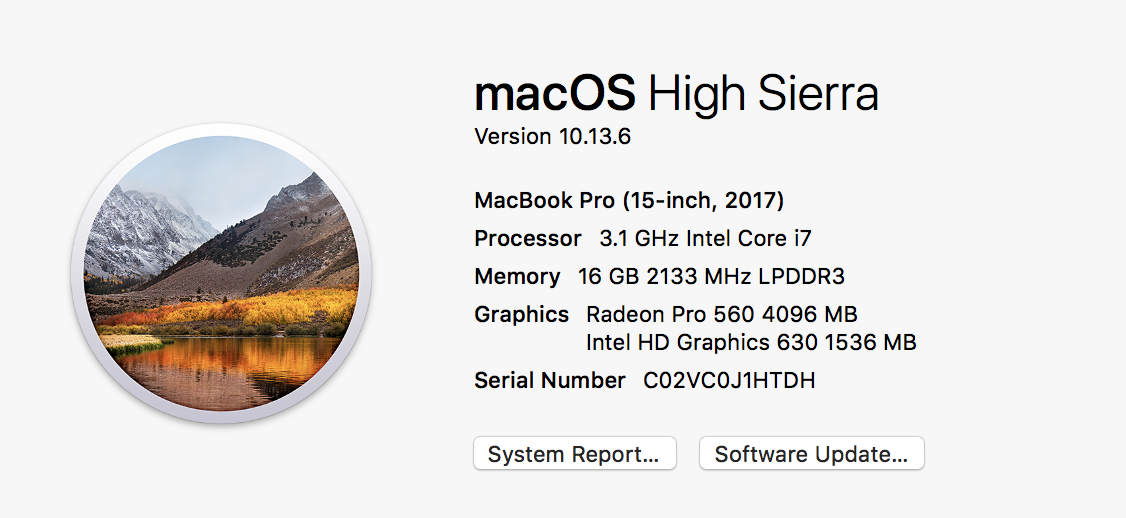Click the Processor label
This screenshot has height=518, width=1126.
527,238
